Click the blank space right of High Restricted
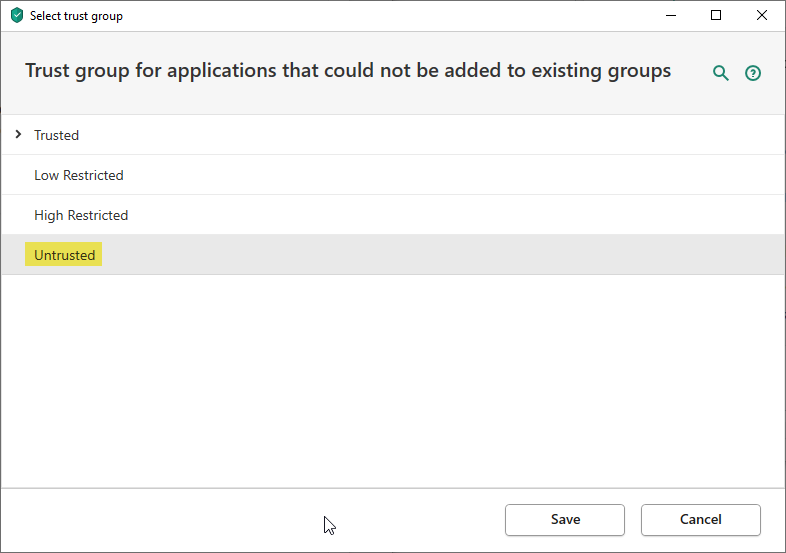This screenshot has height=553, width=786. [450, 215]
